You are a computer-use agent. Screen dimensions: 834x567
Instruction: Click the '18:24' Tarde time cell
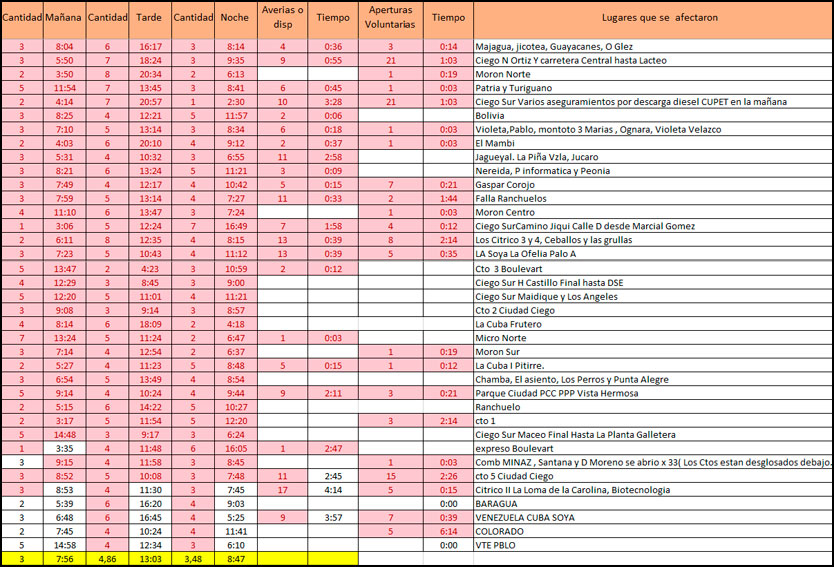point(150,60)
